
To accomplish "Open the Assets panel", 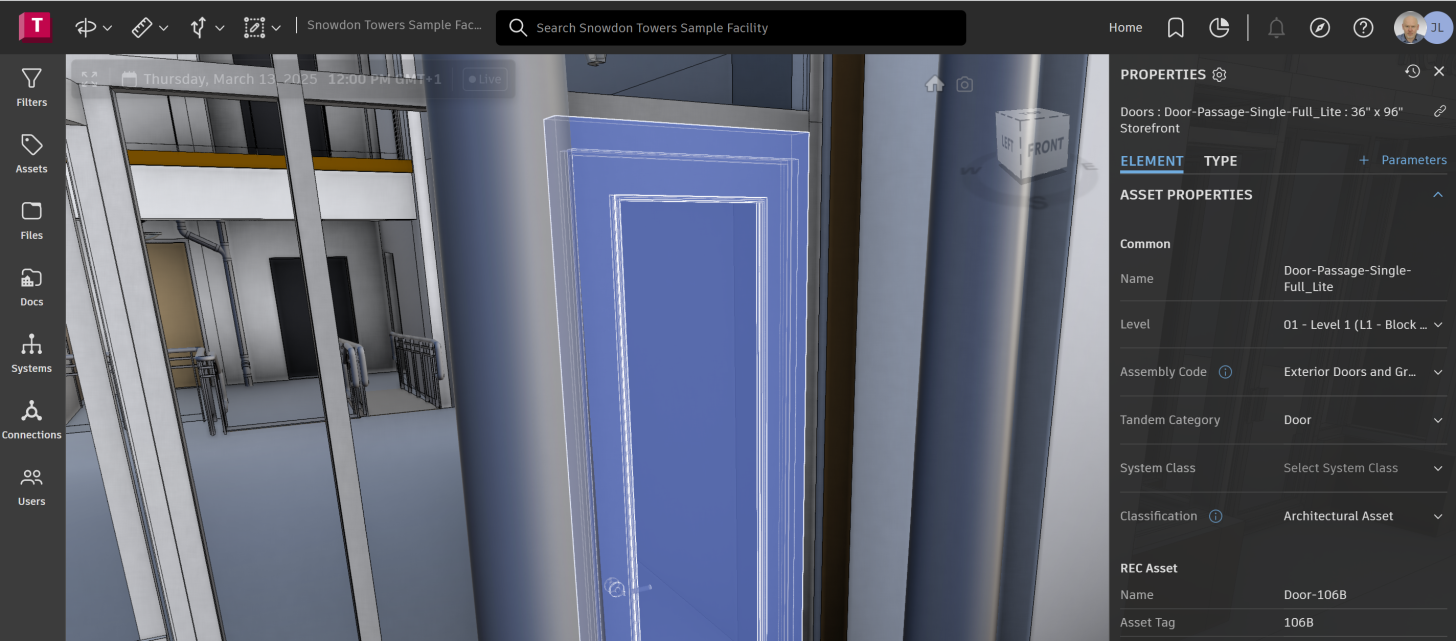I will pos(31,155).
